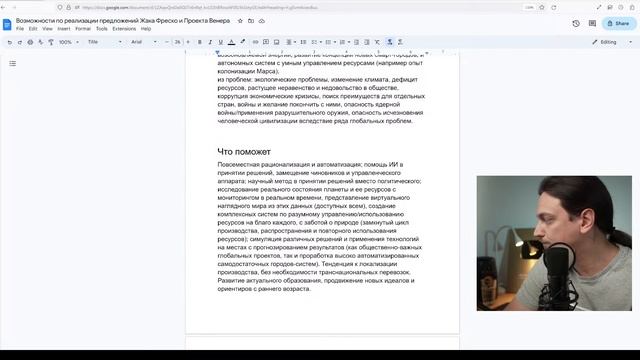Click the document title text field

pyautogui.click(x=123, y=20)
